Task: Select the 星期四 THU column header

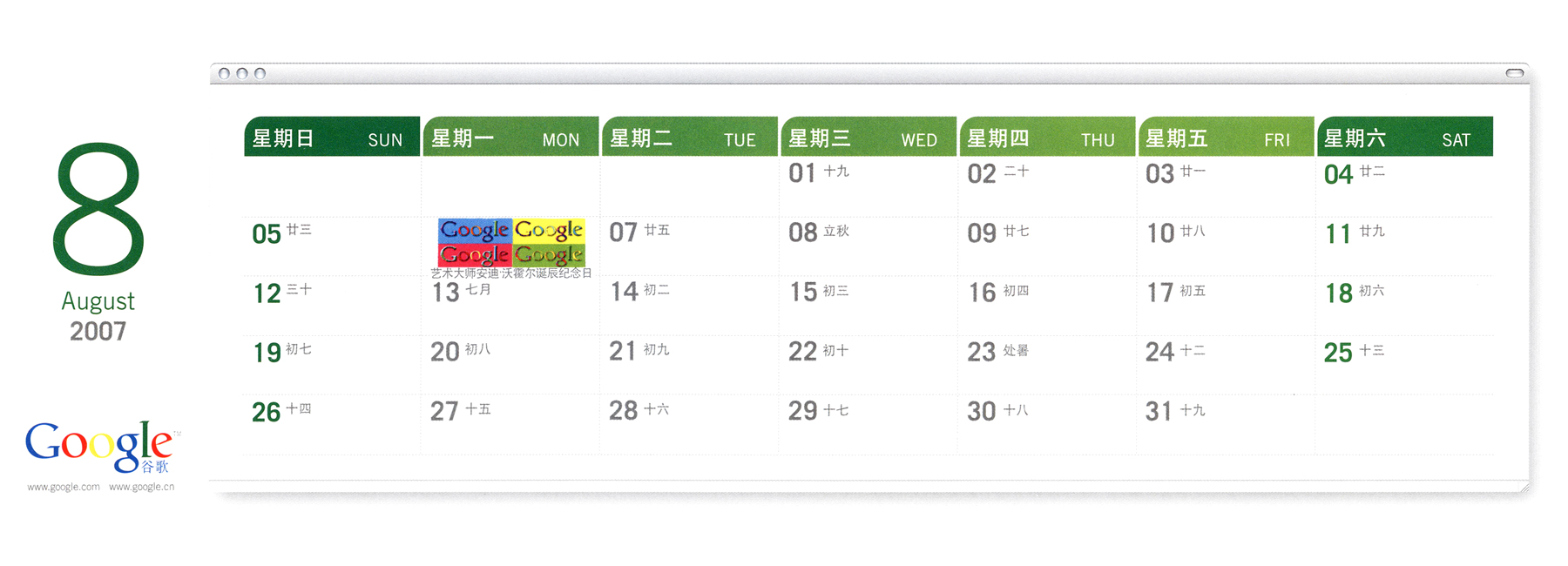Action: [1047, 137]
